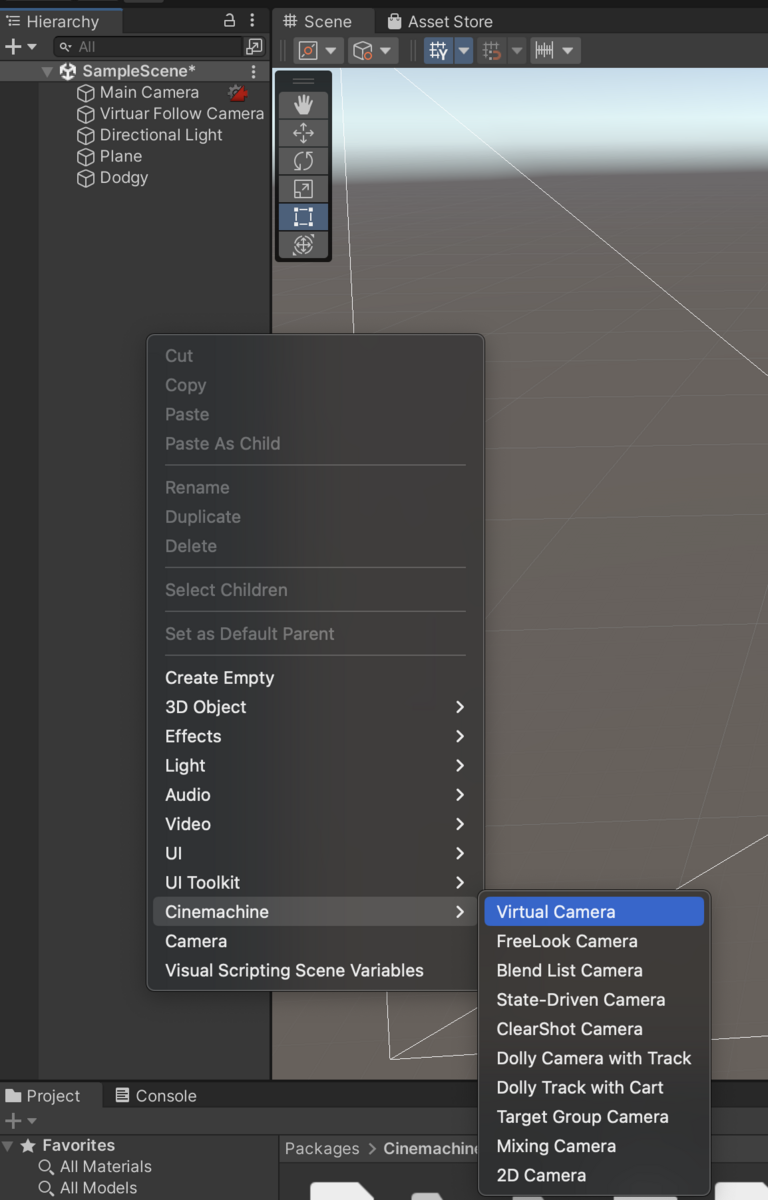Select the Transform tool

point(303,245)
